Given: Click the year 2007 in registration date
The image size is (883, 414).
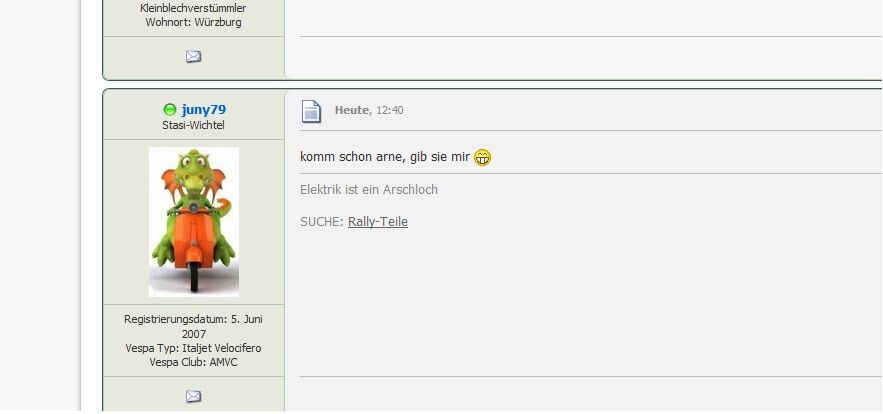Looking at the screenshot, I should point(193,334).
